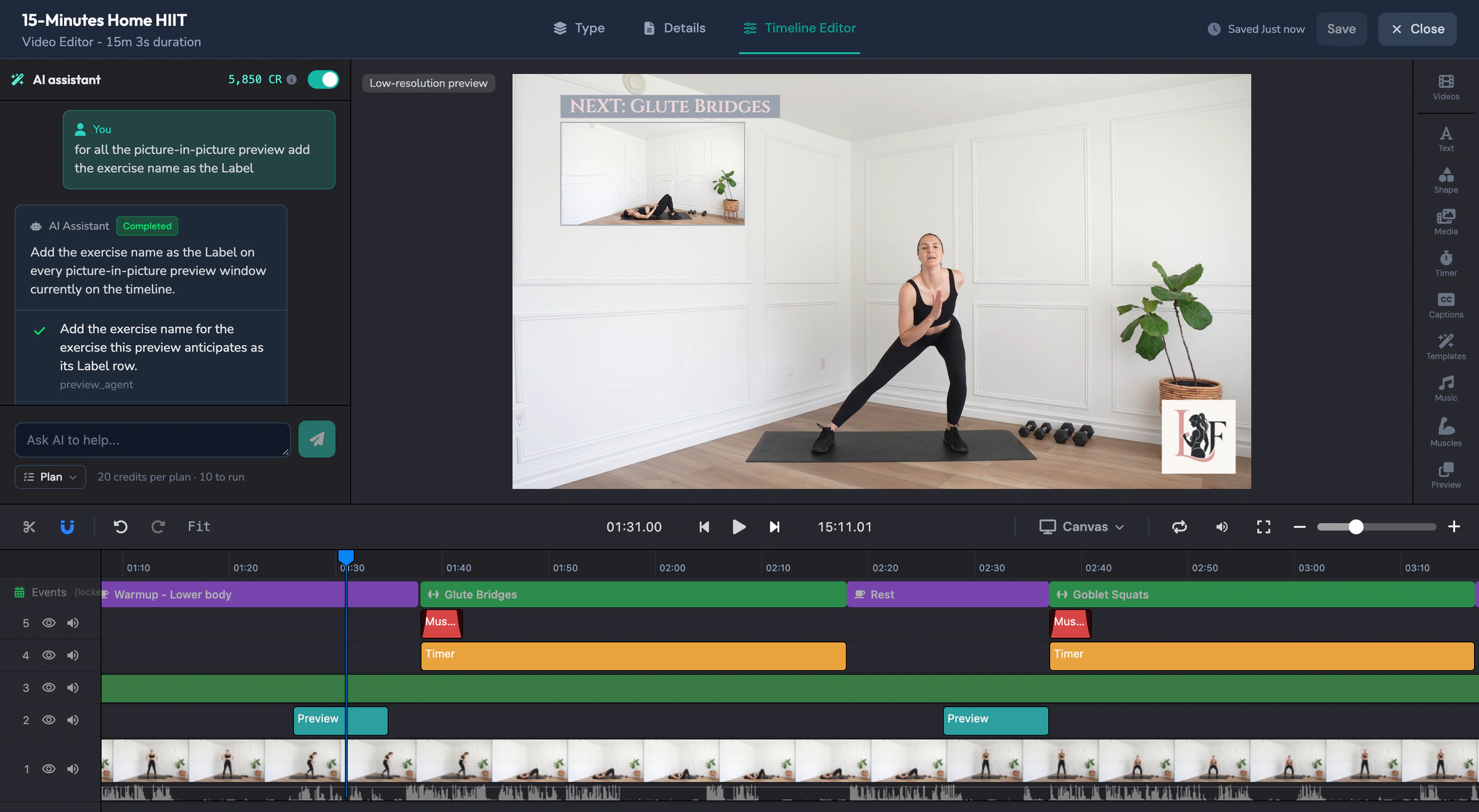Close the video editor
Image resolution: width=1479 pixels, height=812 pixels.
1417,29
